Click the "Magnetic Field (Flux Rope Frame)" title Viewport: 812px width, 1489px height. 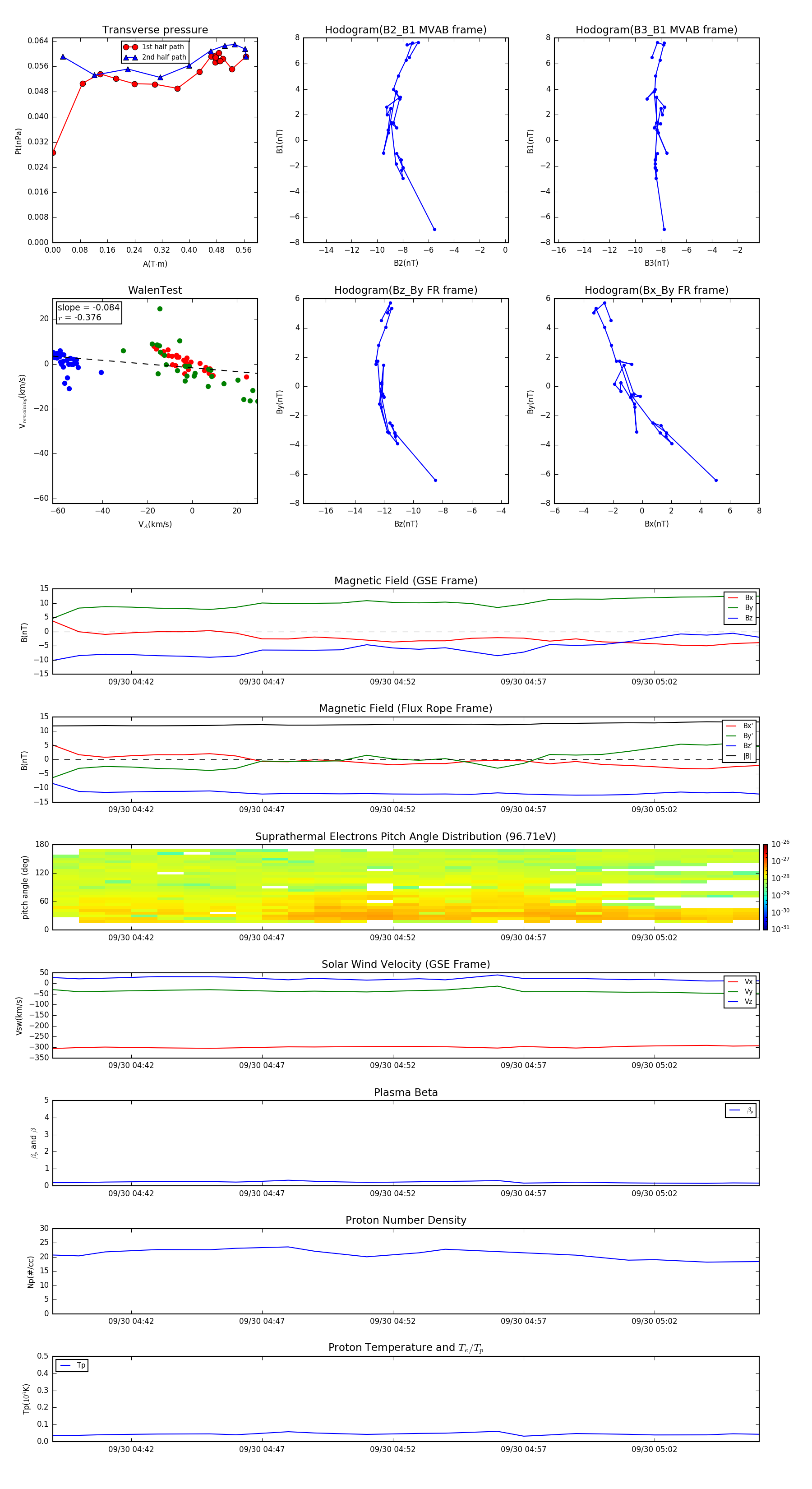coord(406,709)
